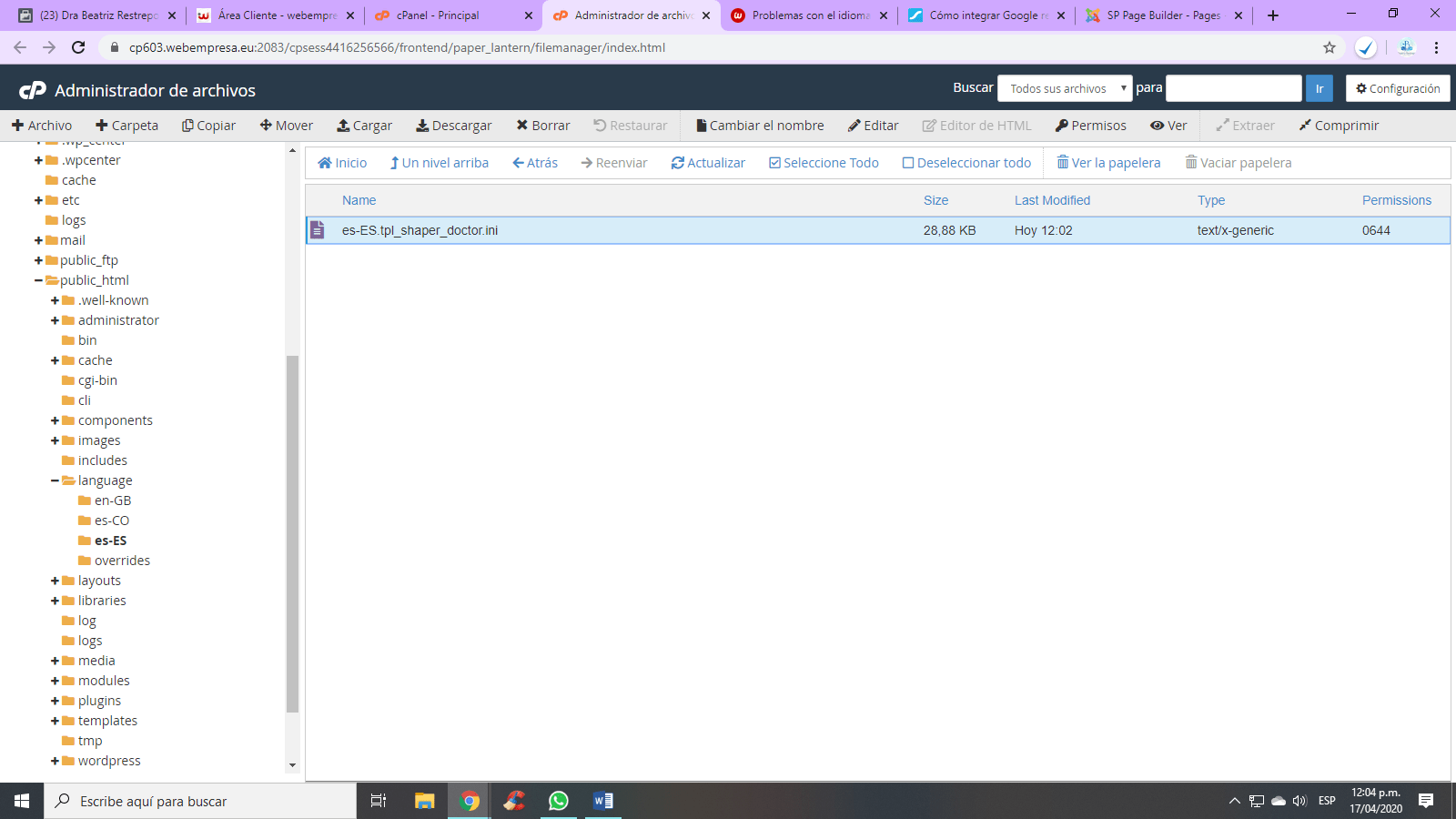Collapse the language folder
Image resolution: width=1456 pixels, height=819 pixels.
55,480
